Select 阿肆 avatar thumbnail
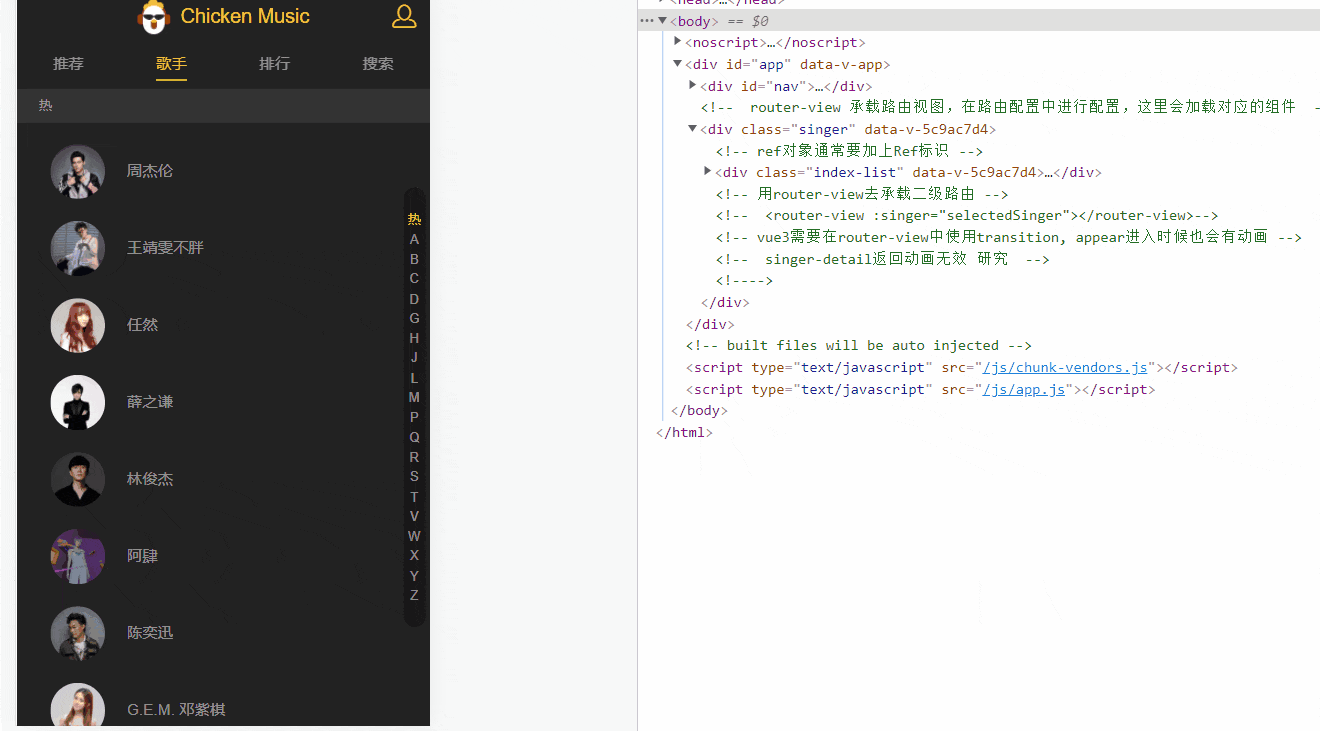Viewport: 1320px width, 731px height. pos(78,556)
